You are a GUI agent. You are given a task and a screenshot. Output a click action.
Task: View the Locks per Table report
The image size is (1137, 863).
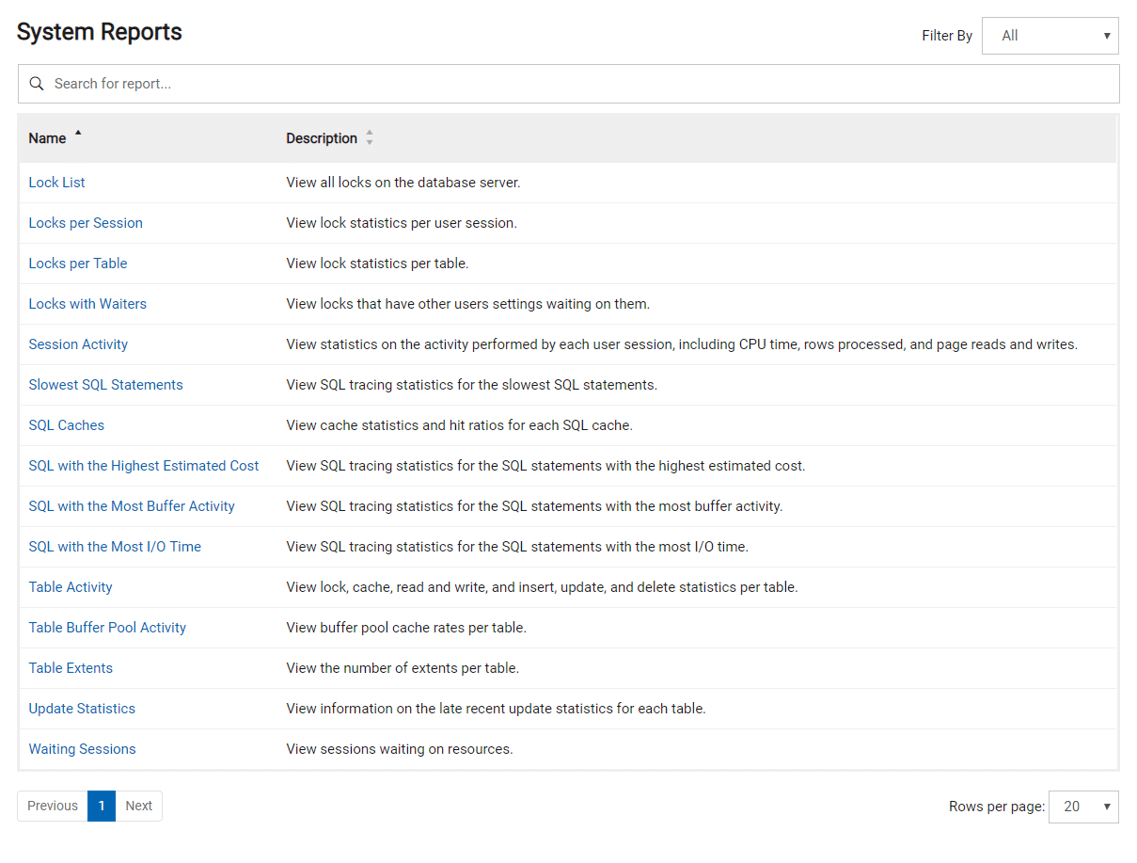pyautogui.click(x=78, y=264)
